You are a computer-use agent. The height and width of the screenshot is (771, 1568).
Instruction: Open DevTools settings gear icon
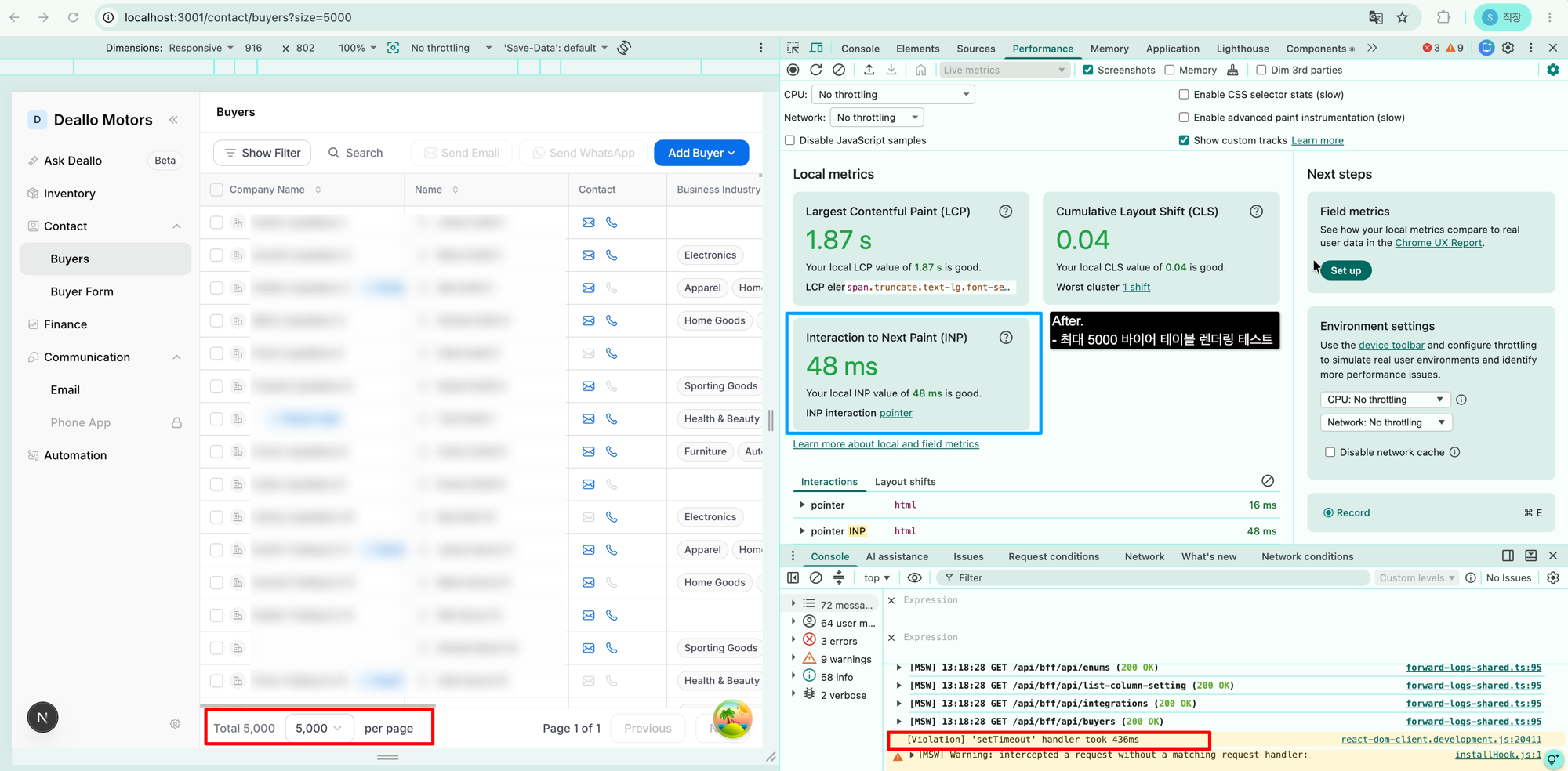point(1508,48)
